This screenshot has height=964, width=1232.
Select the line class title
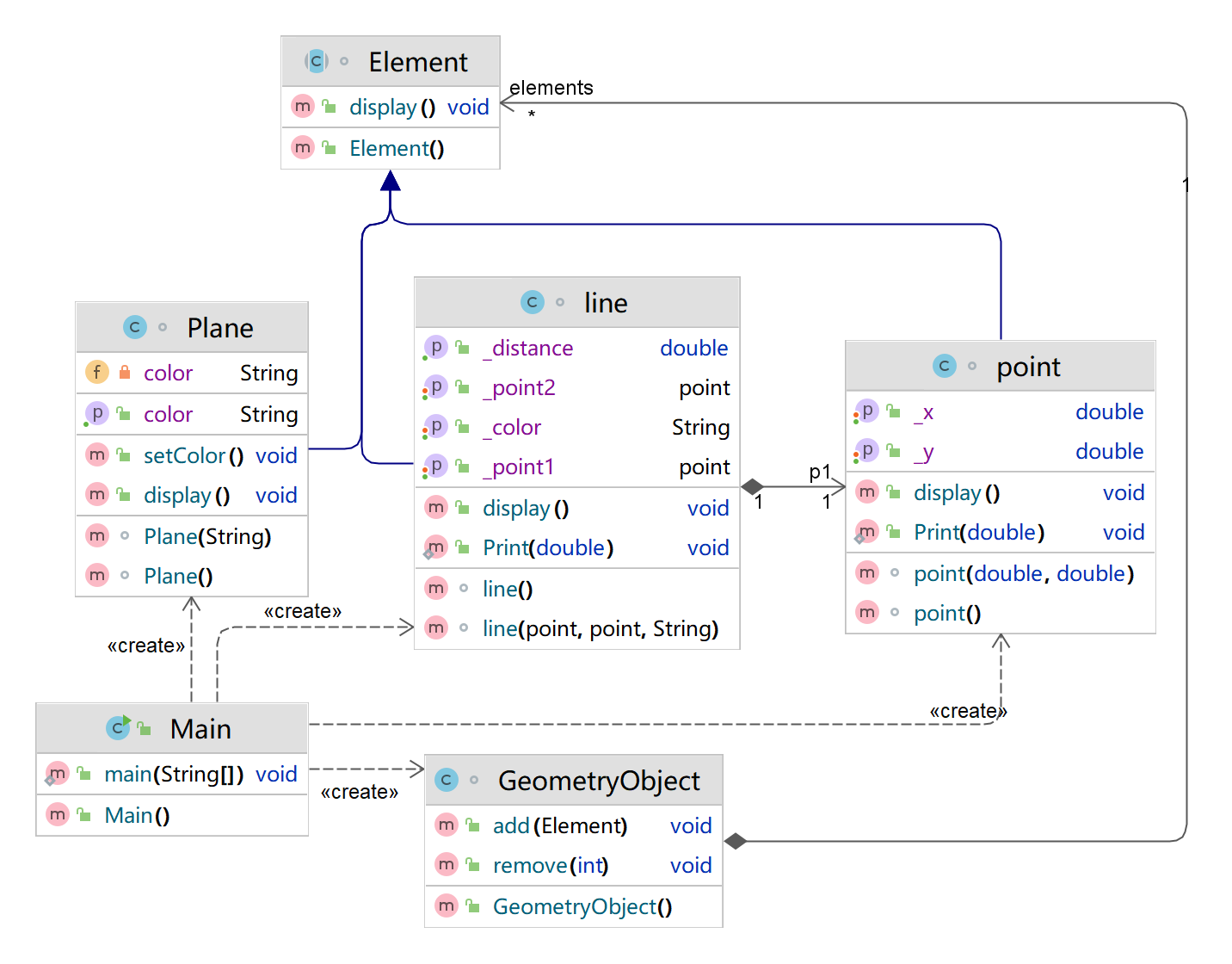click(x=606, y=303)
